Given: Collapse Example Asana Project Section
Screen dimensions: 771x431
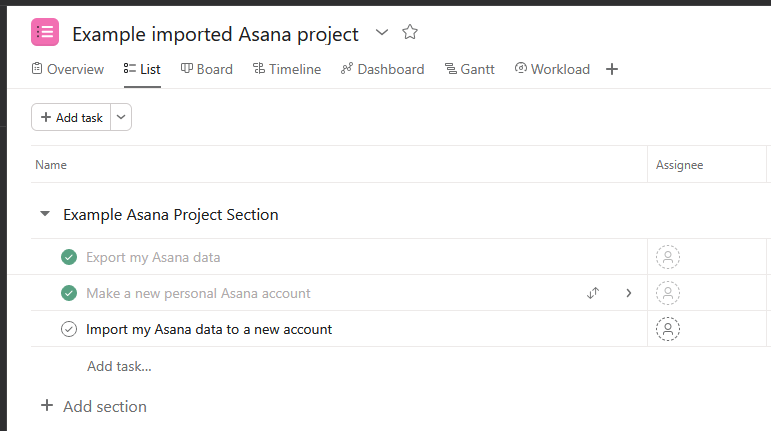Looking at the screenshot, I should click(x=45, y=214).
